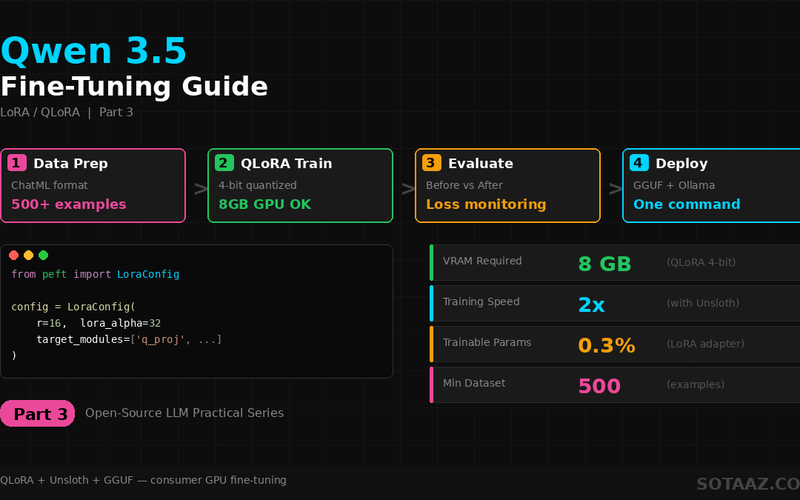
Task: Click the green step 2 number badge
Action: point(224,163)
